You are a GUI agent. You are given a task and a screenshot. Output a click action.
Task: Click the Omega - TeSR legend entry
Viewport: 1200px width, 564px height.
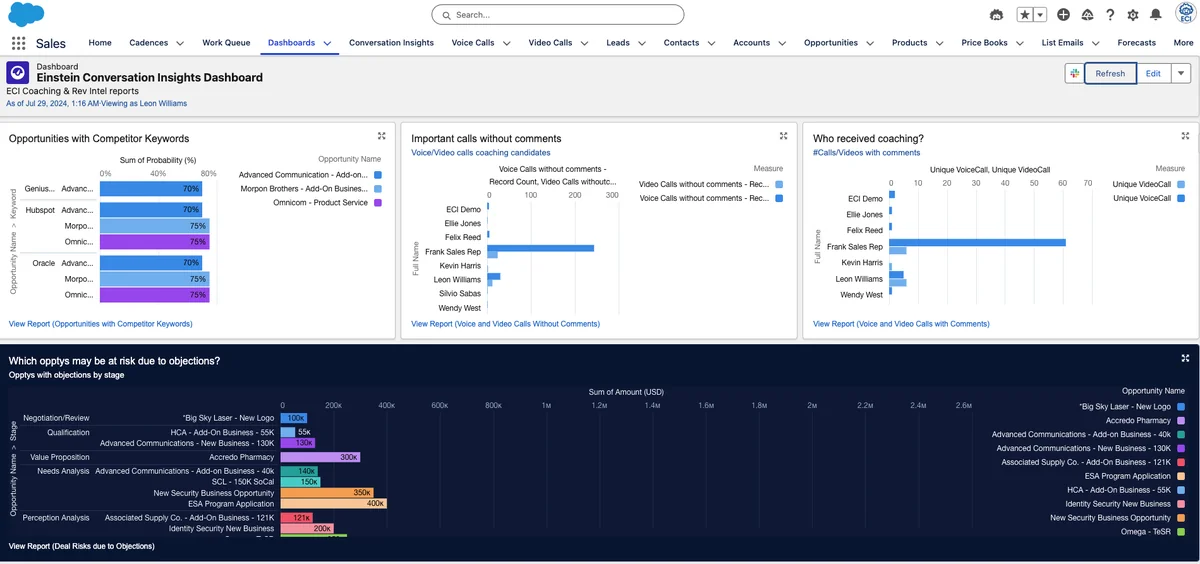(1146, 532)
